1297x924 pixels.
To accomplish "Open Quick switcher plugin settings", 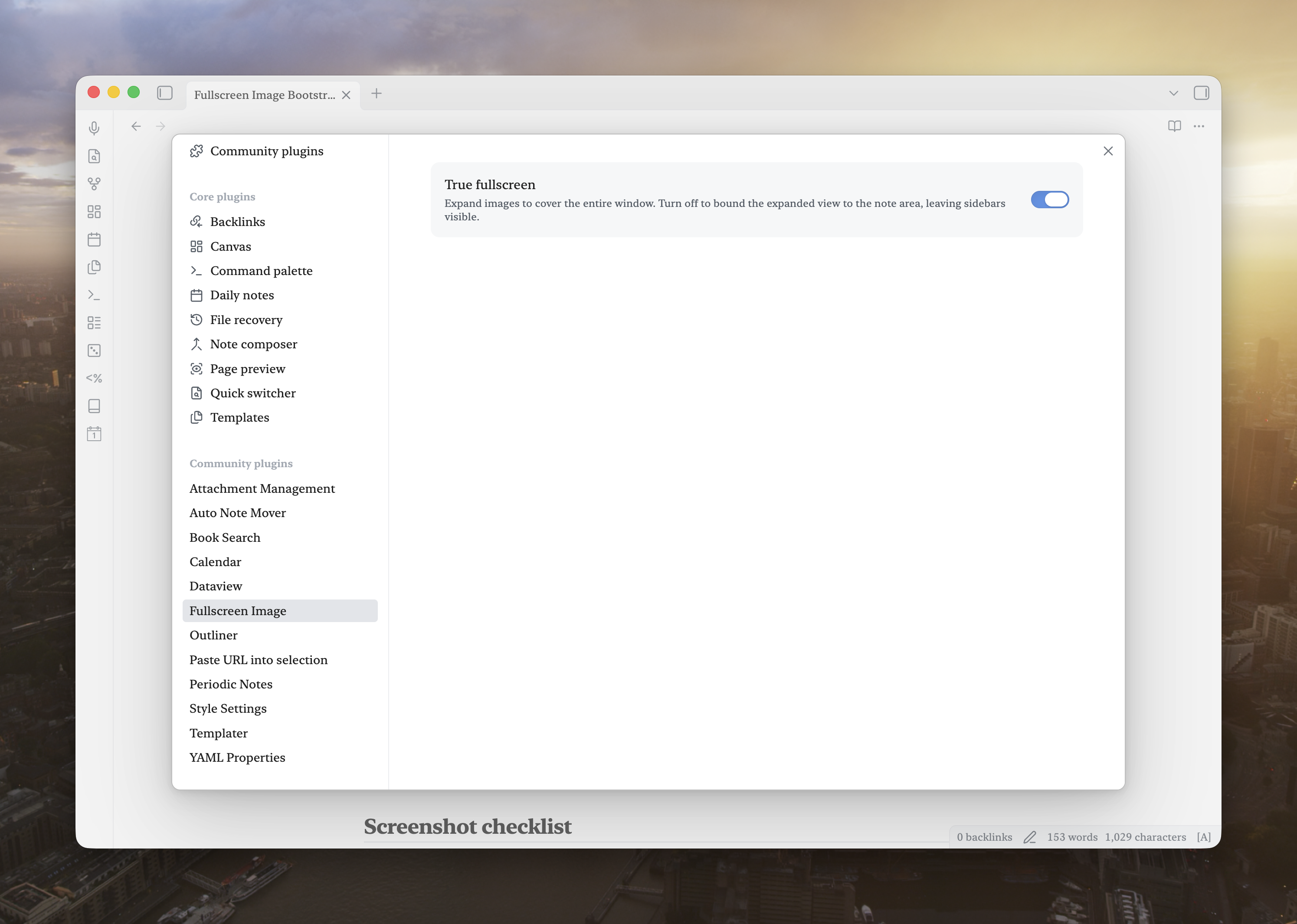I will pyautogui.click(x=280, y=393).
